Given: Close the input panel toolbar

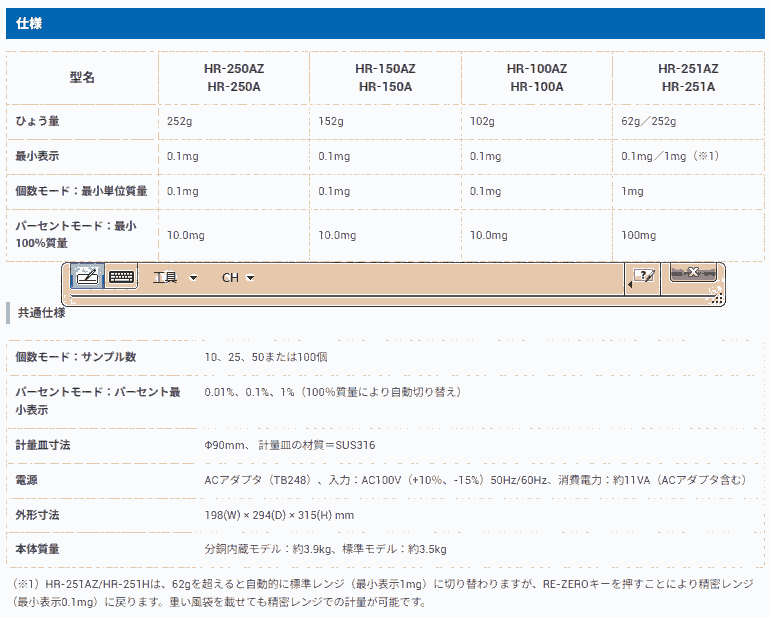Looking at the screenshot, I should pyautogui.click(x=692, y=272).
